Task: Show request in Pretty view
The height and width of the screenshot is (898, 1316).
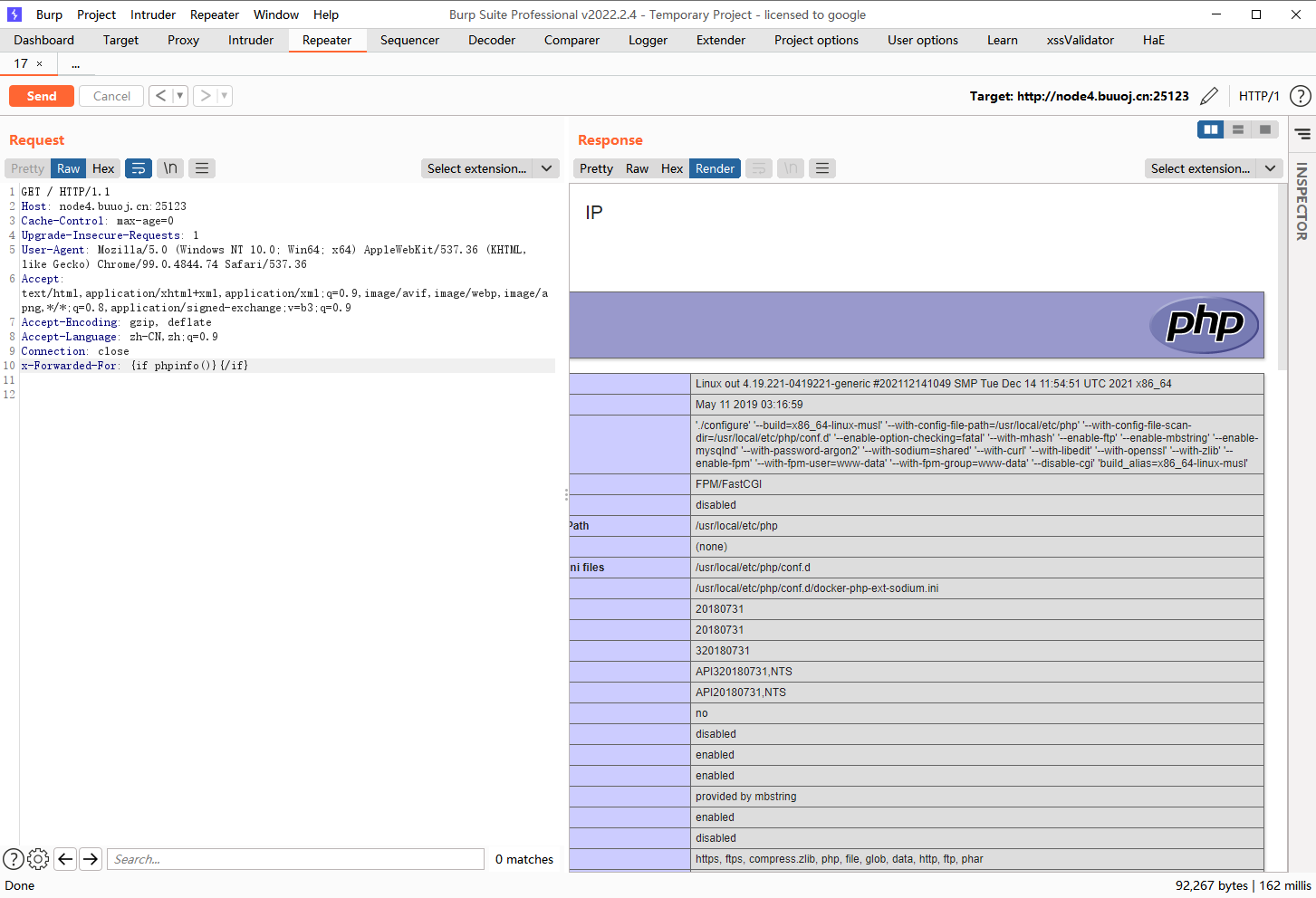Action: click(x=27, y=168)
